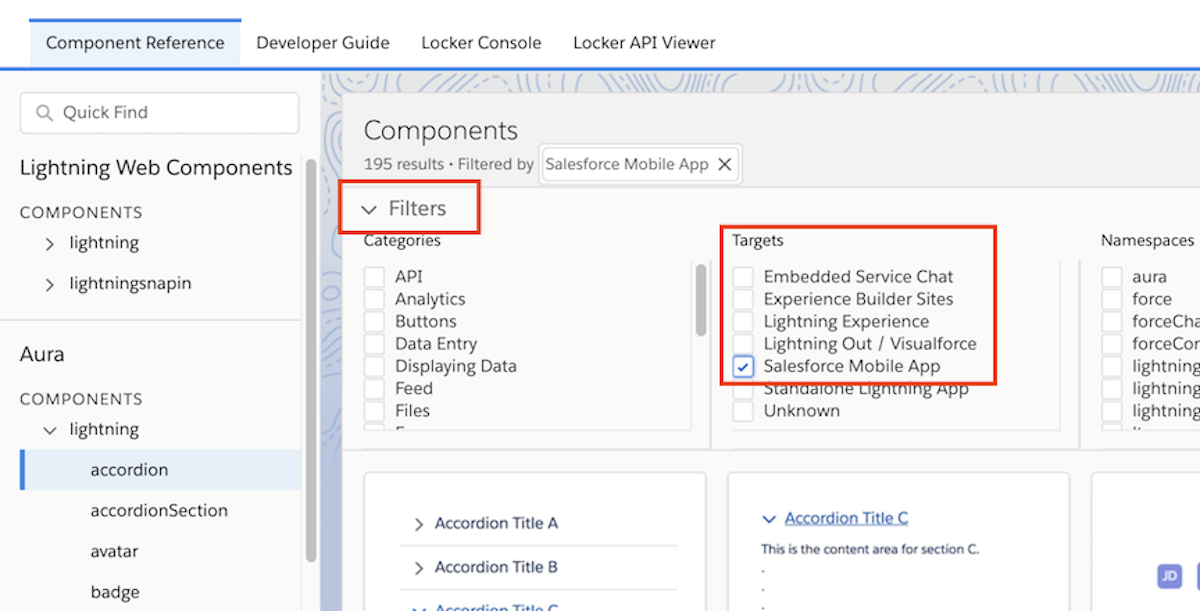
Task: Open the Locker Console tab
Action: [481, 43]
